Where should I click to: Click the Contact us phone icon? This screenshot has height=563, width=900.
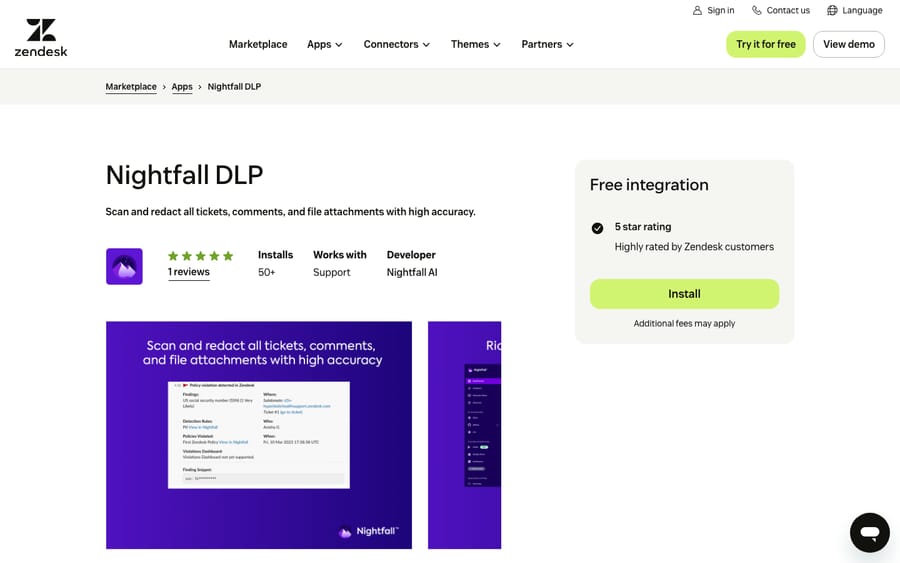point(757,10)
